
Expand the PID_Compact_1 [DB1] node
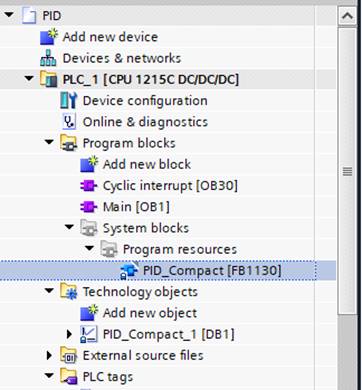(69, 334)
